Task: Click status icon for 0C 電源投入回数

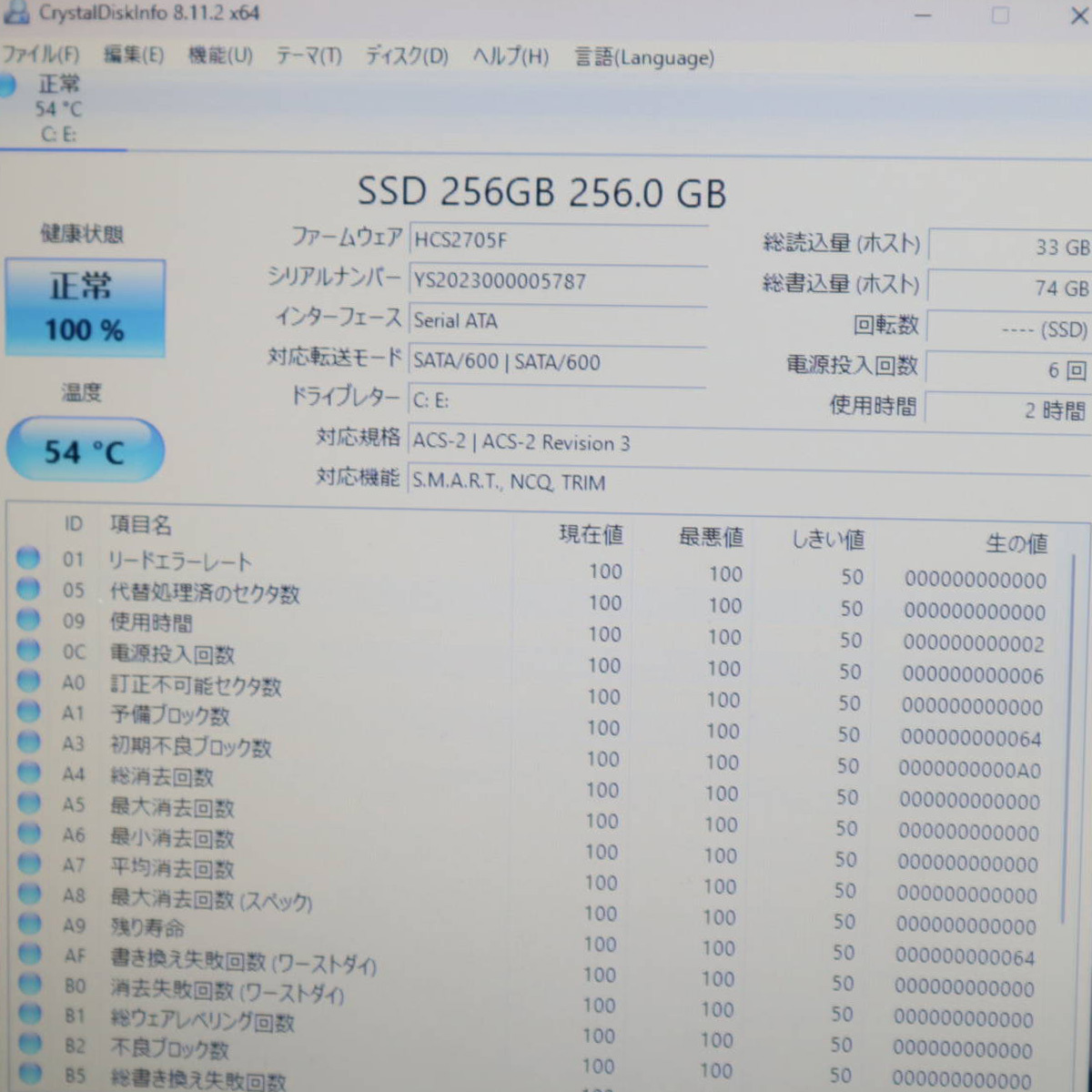Action: tap(28, 651)
